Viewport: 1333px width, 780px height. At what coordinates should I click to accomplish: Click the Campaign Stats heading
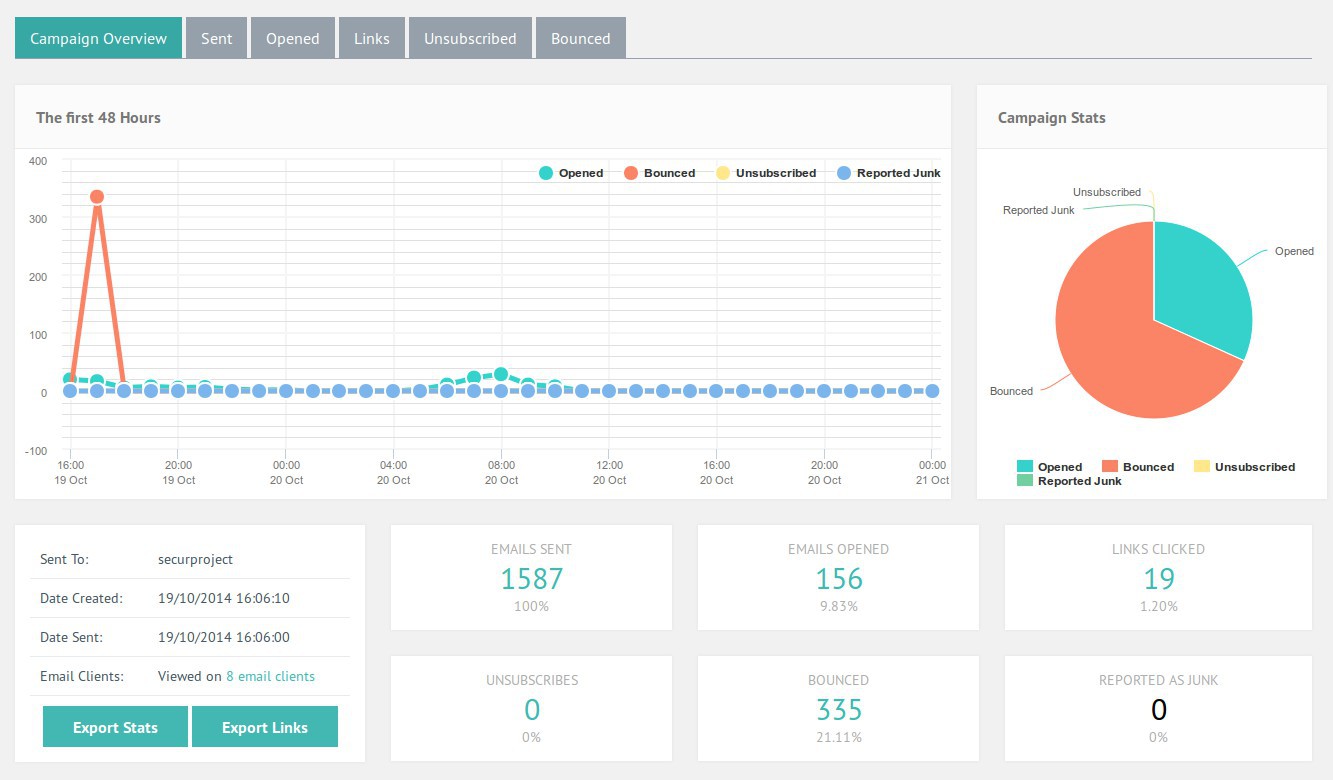click(1052, 118)
